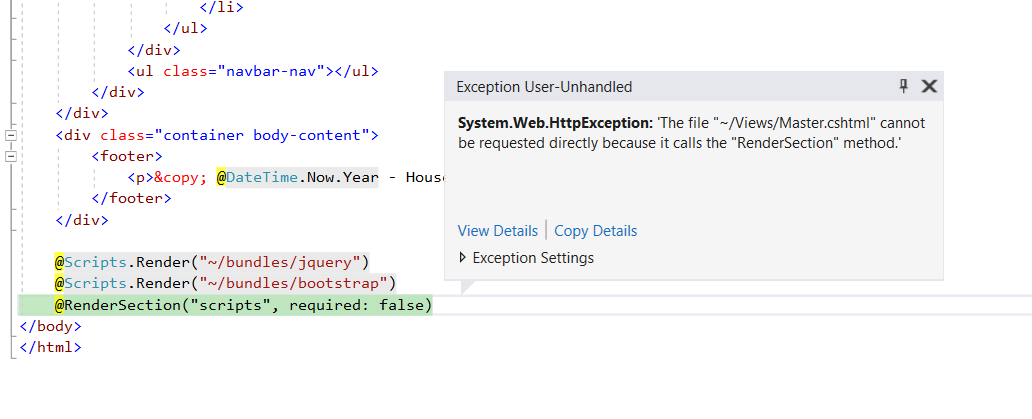Screen dimensions: 1032x419
Task: Close the Exception User-Unhandled popup
Action: click(x=929, y=86)
